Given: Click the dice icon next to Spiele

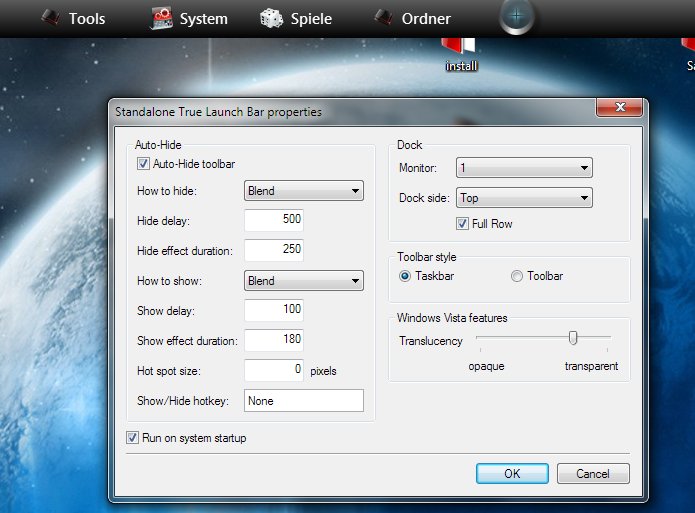Looking at the screenshot, I should 271,19.
